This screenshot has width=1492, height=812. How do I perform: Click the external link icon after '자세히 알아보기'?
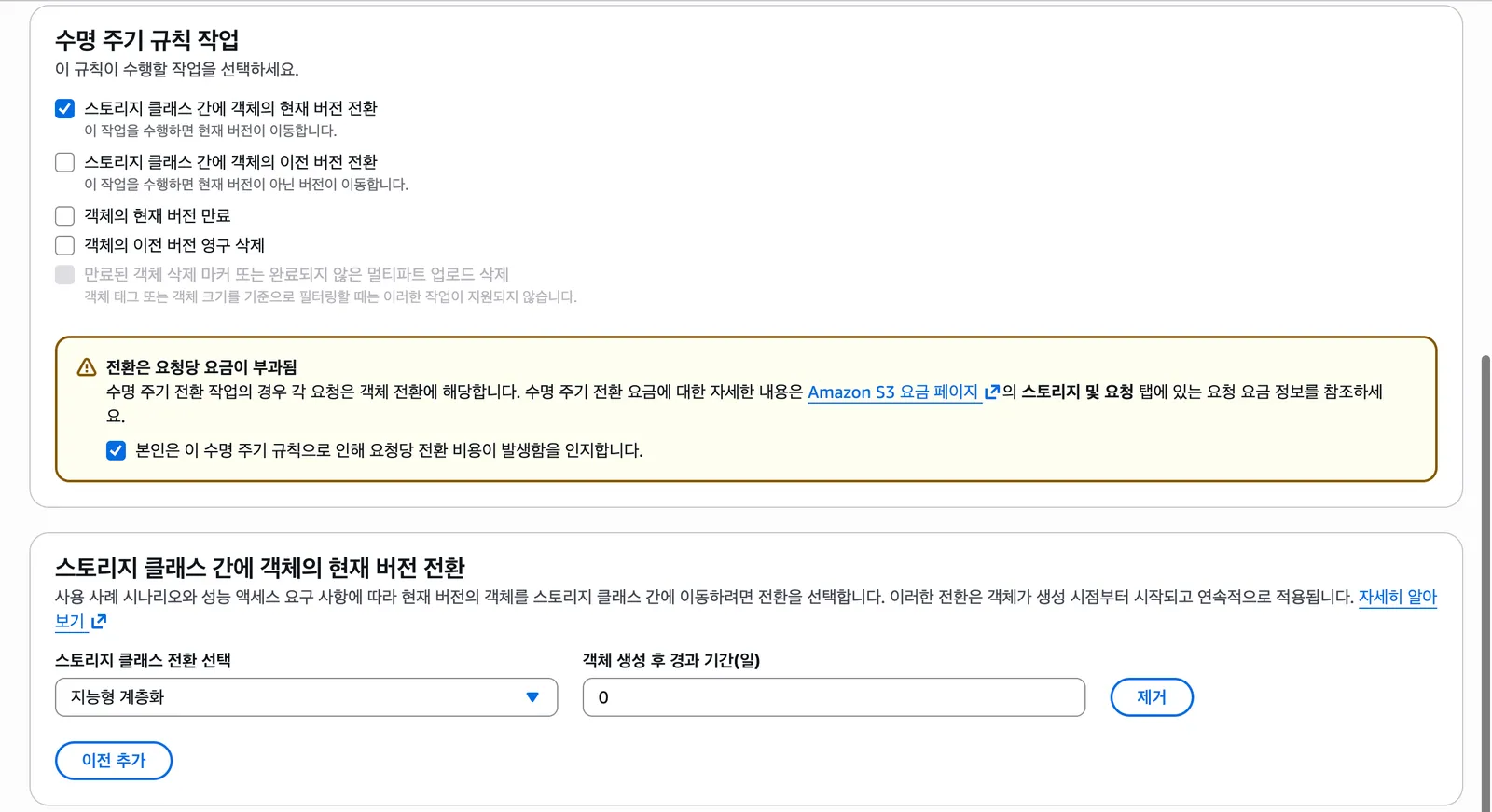pyautogui.click(x=99, y=621)
